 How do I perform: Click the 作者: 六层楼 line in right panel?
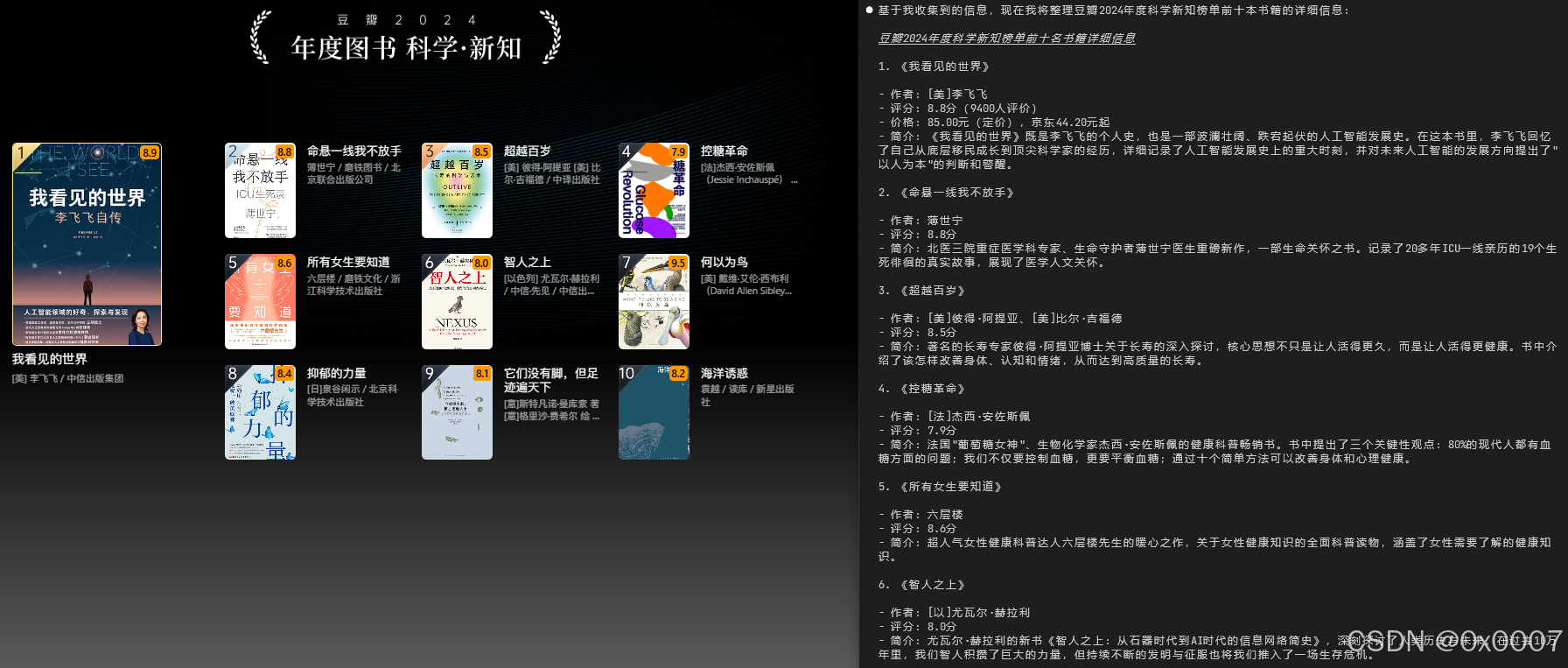(x=920, y=515)
